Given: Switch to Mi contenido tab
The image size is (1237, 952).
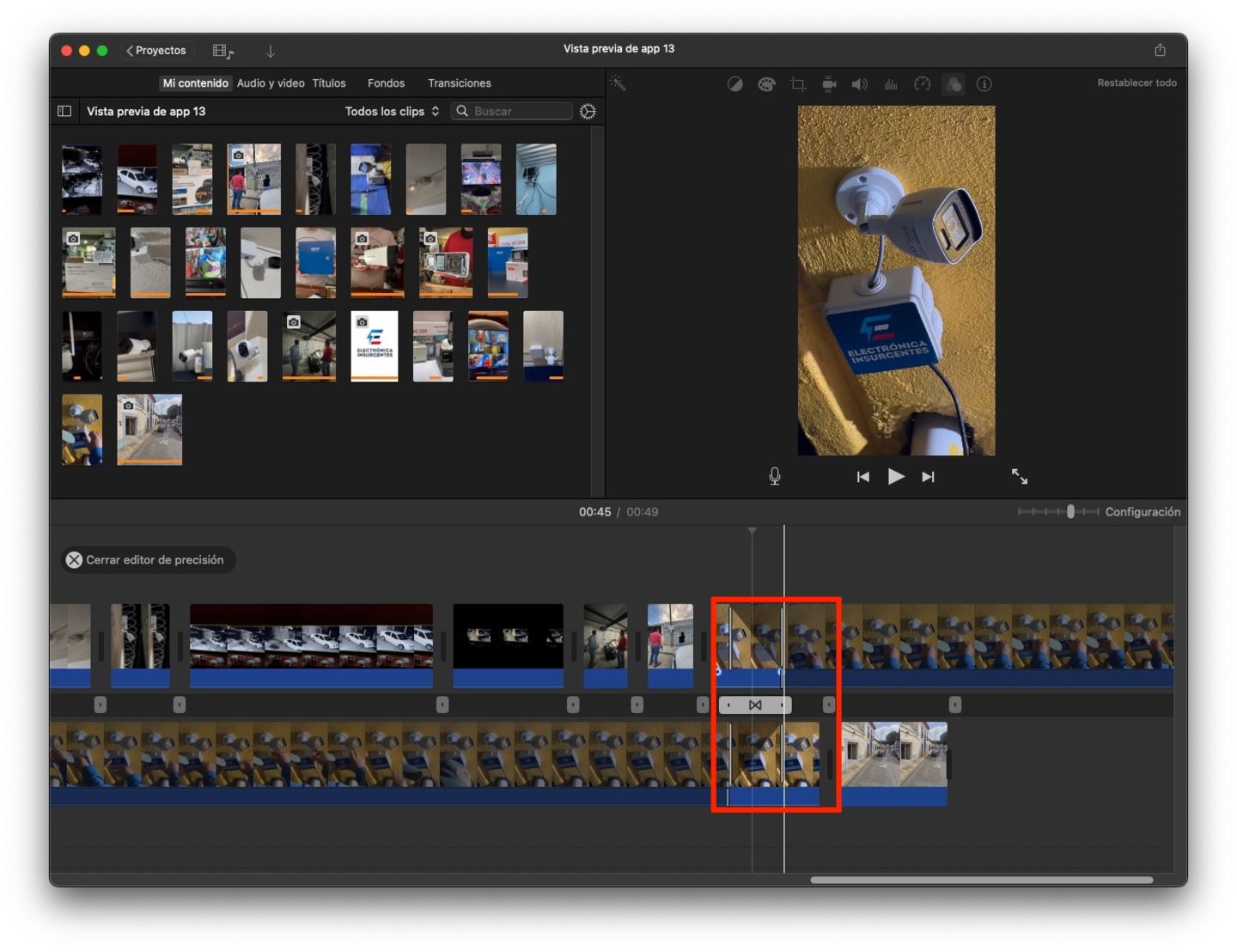Looking at the screenshot, I should 195,83.
